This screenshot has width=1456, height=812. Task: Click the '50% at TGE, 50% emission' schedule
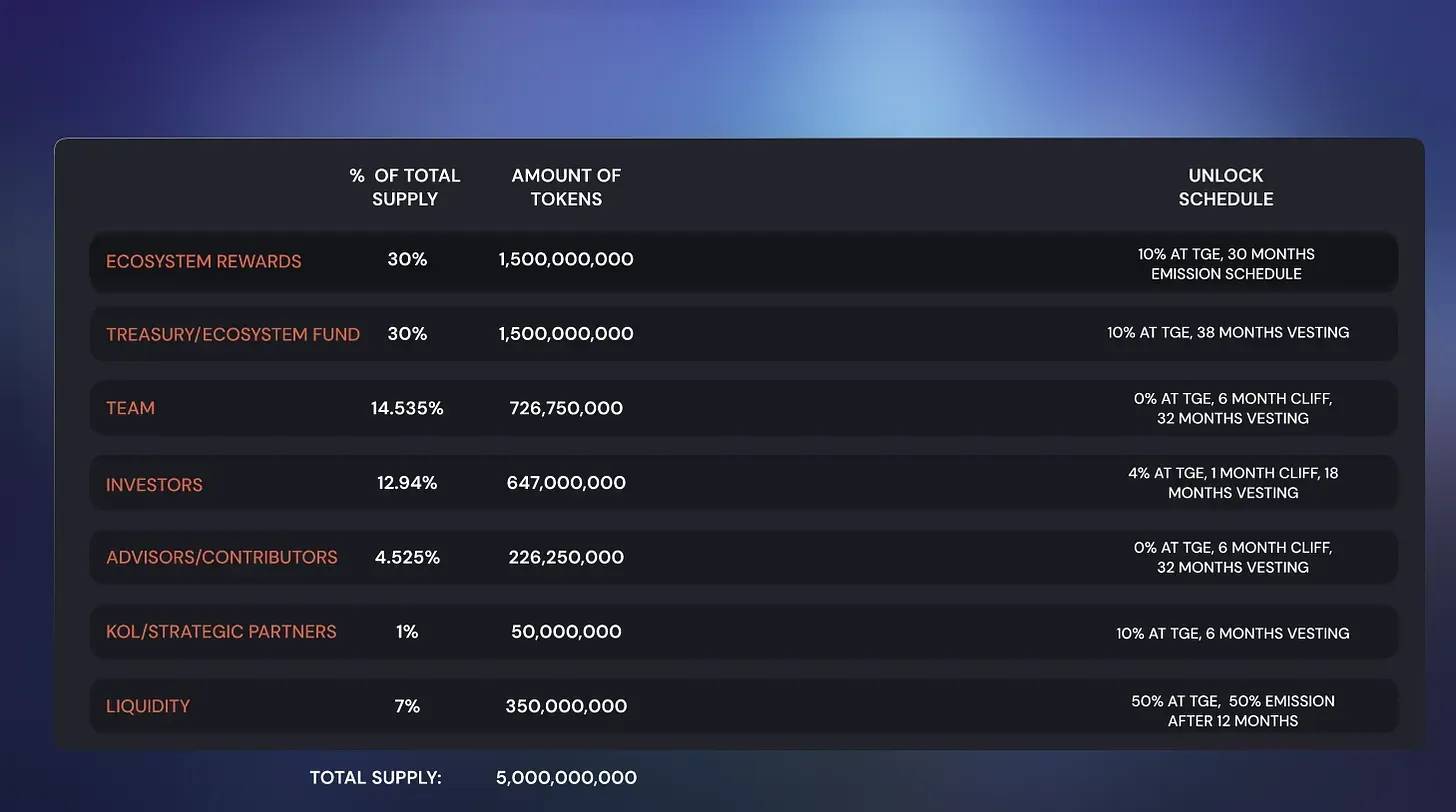click(x=1233, y=711)
